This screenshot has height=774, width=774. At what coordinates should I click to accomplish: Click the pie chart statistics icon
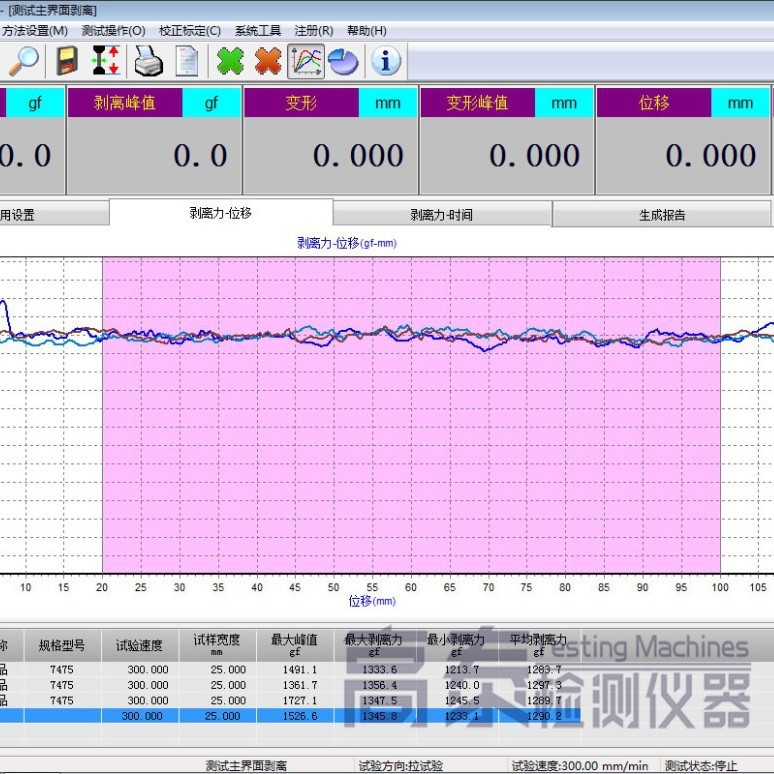343,61
